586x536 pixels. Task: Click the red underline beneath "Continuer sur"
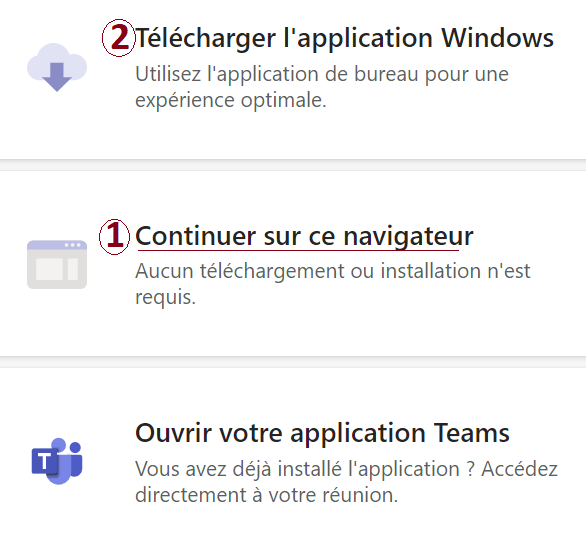(298, 249)
